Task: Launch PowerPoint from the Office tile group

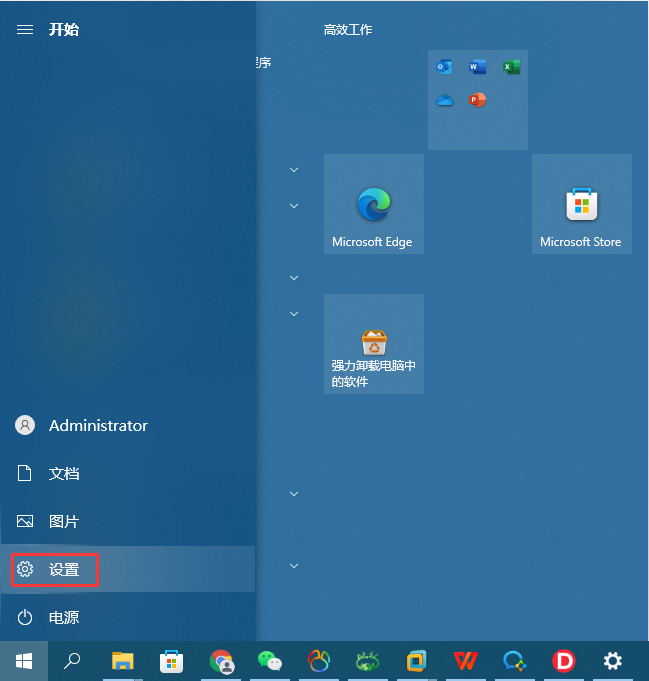Action: click(x=478, y=100)
